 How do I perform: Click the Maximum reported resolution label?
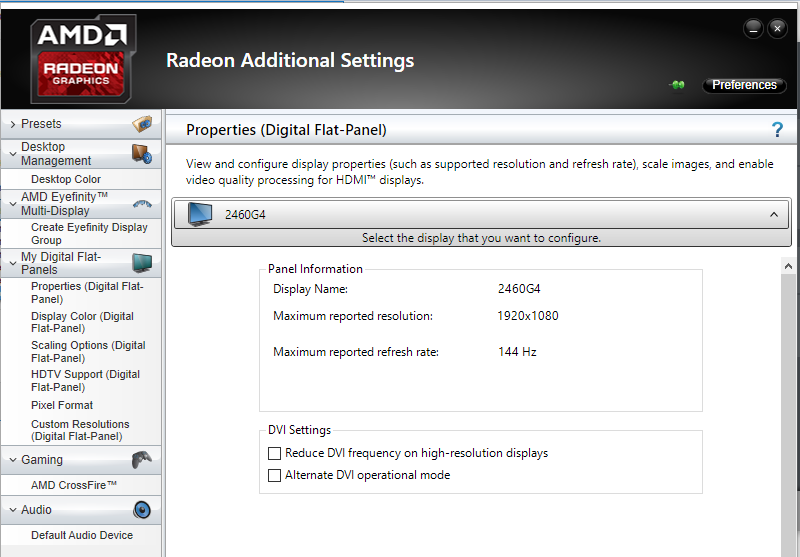353,316
